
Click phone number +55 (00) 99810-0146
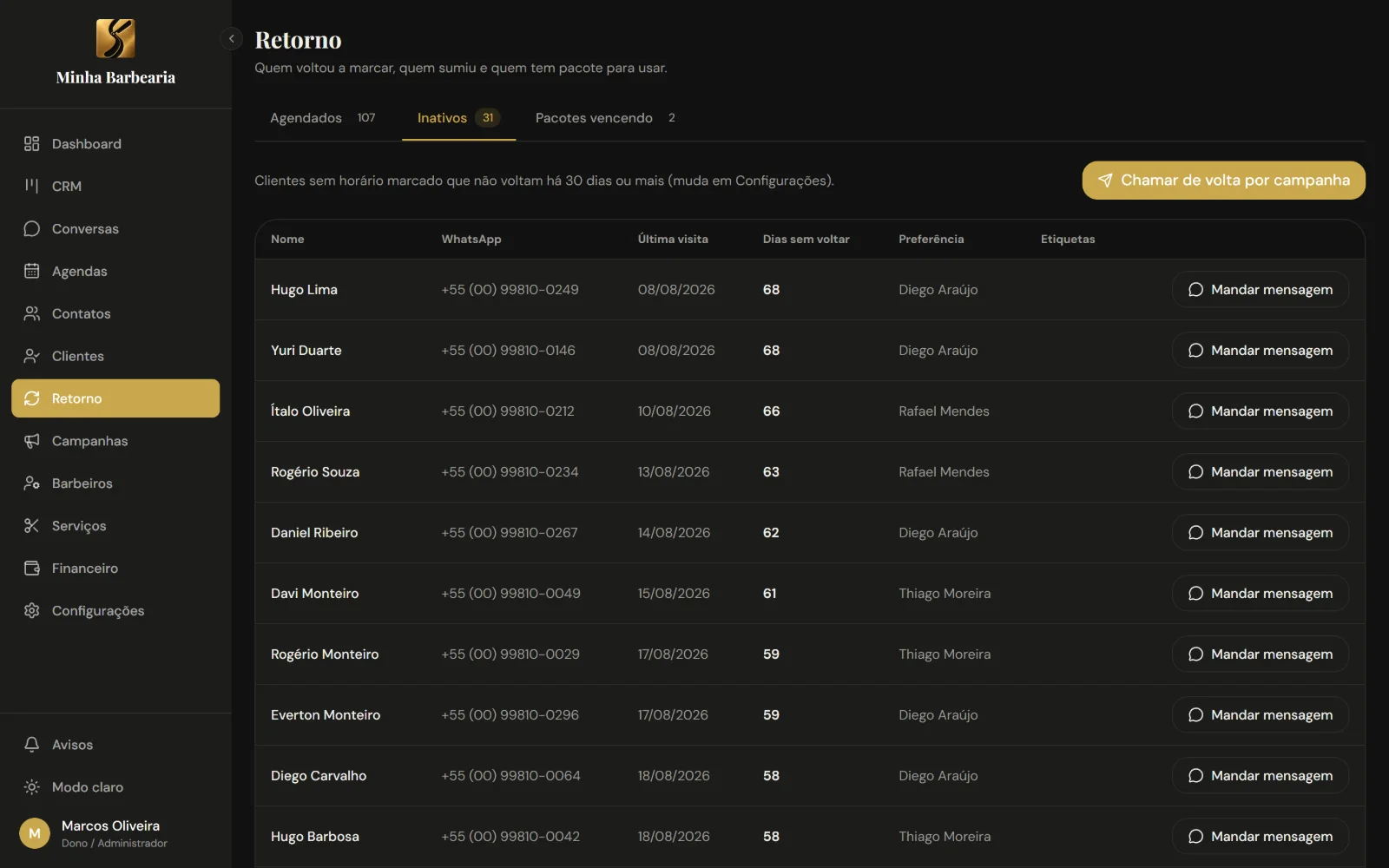click(x=508, y=351)
